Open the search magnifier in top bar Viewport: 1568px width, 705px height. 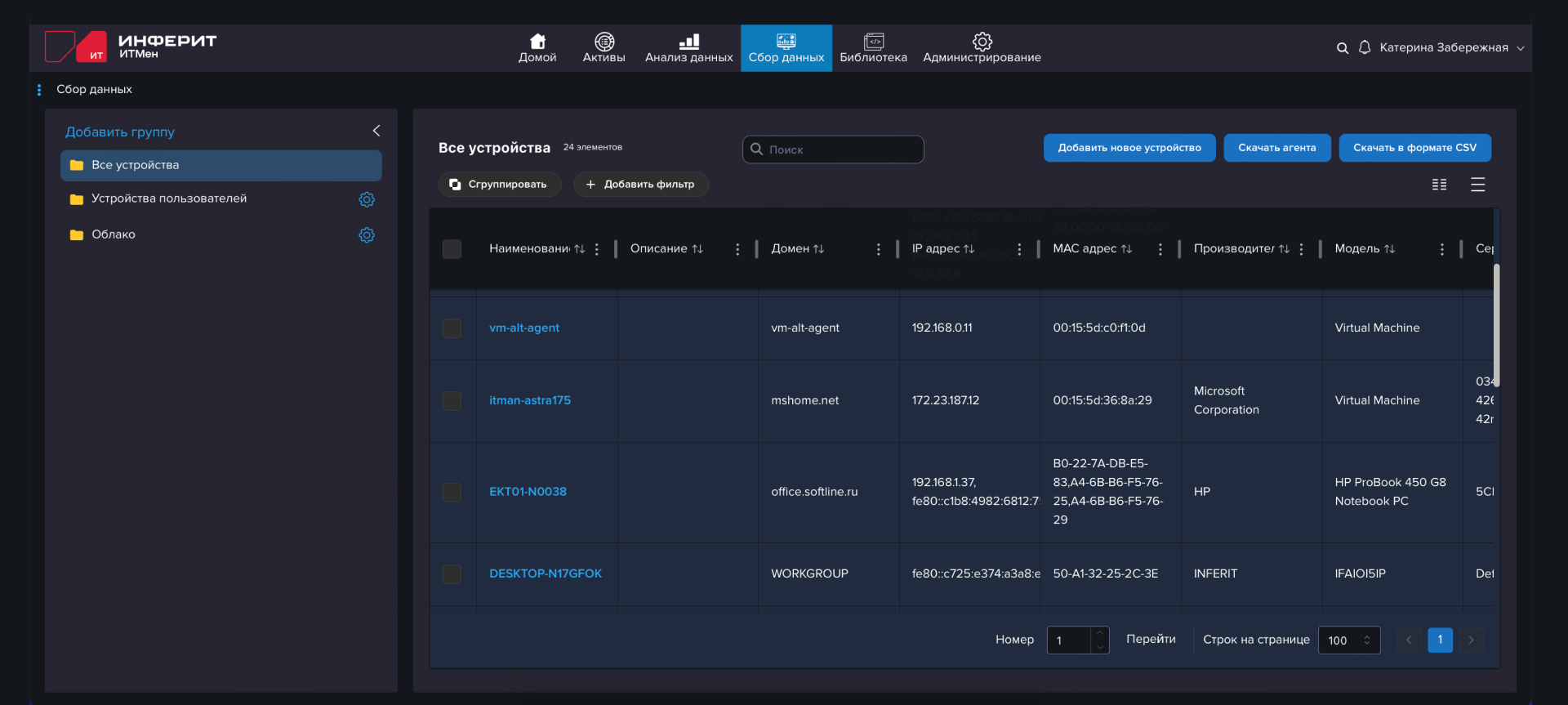coord(1342,48)
